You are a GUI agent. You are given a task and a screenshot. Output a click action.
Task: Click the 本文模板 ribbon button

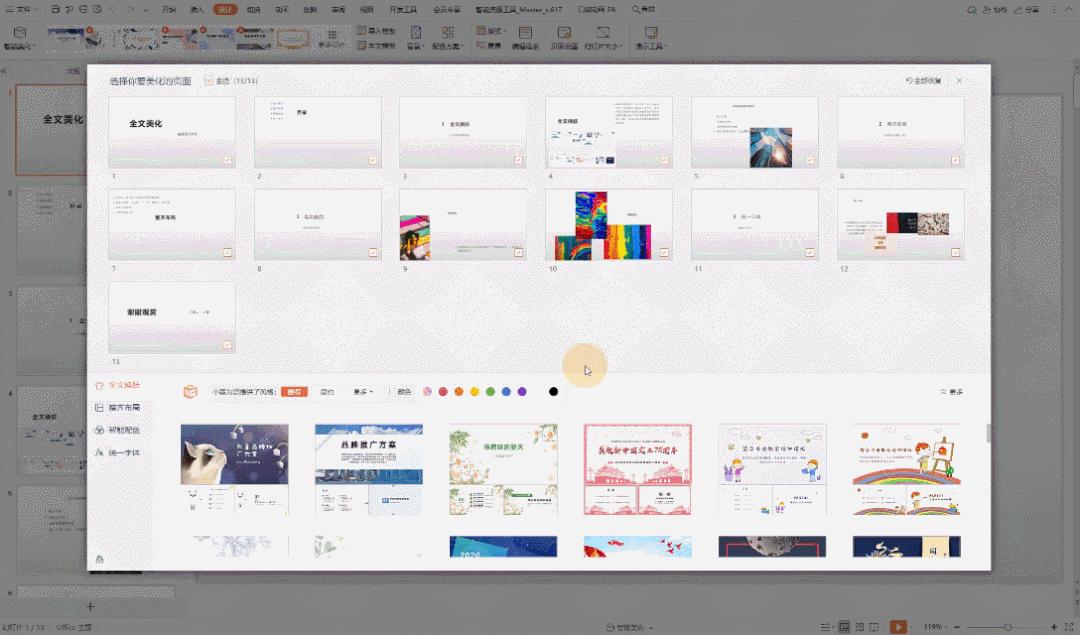[x=376, y=45]
